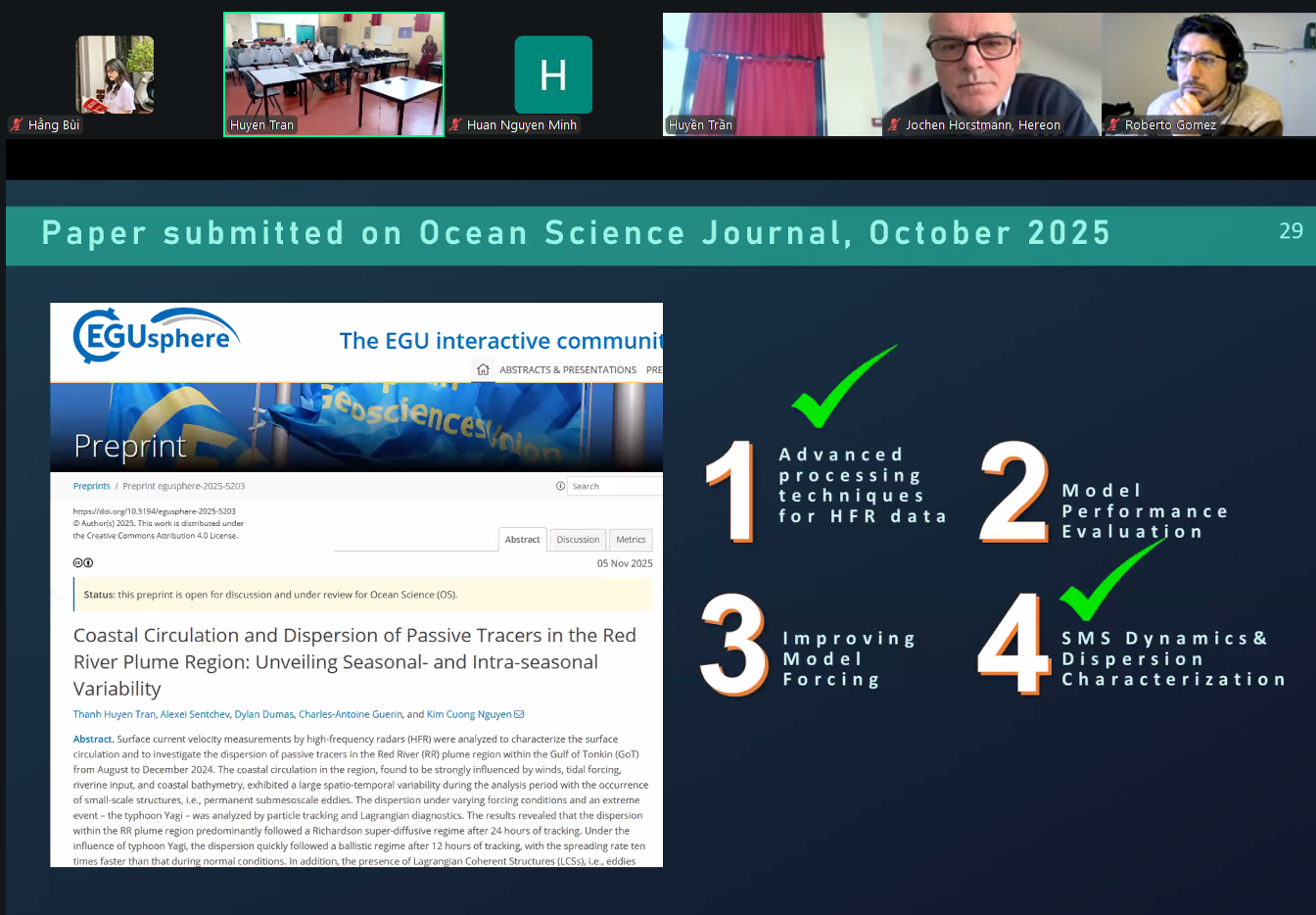The width and height of the screenshot is (1316, 915).
Task: Open author link Thanh Huyen Tran
Action: [114, 714]
